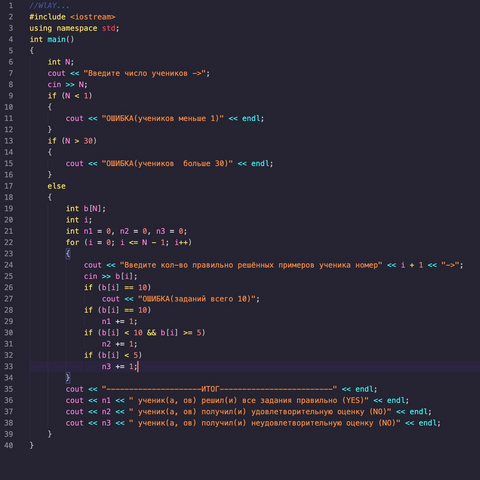Click the for loop header on line 22
This screenshot has height=480, width=480.
pos(129,242)
